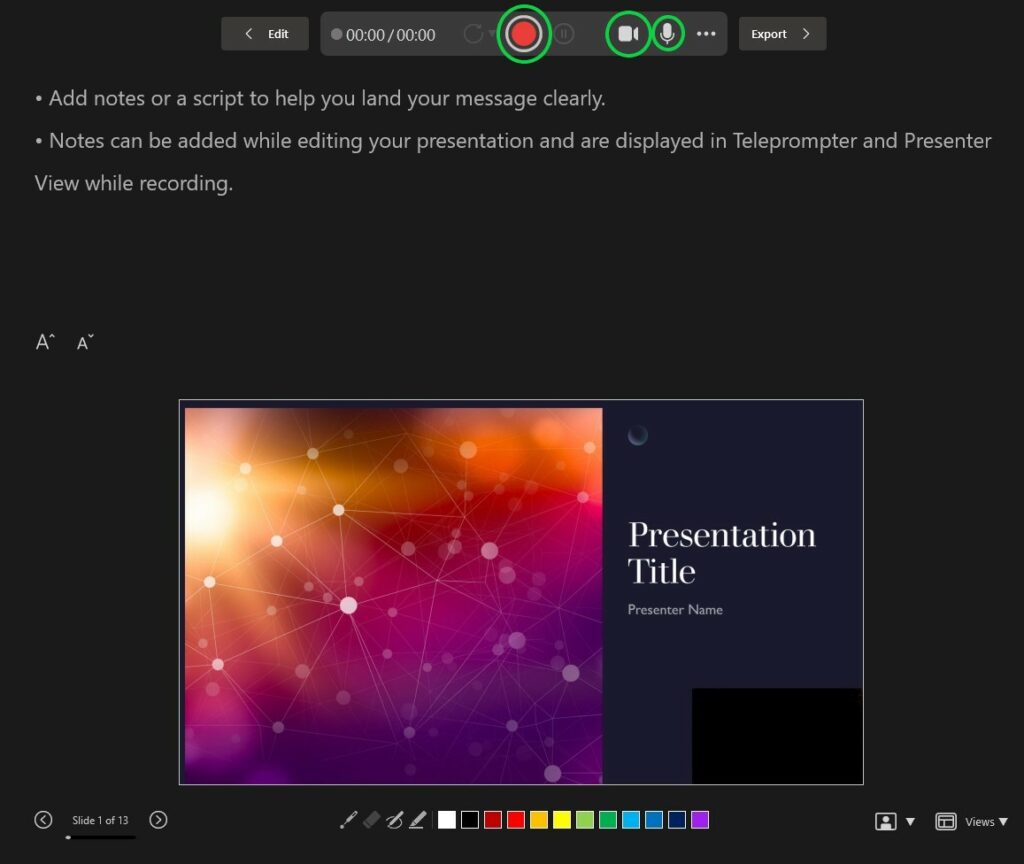1024x864 pixels.
Task: Select the highlighter tool
Action: click(x=418, y=820)
